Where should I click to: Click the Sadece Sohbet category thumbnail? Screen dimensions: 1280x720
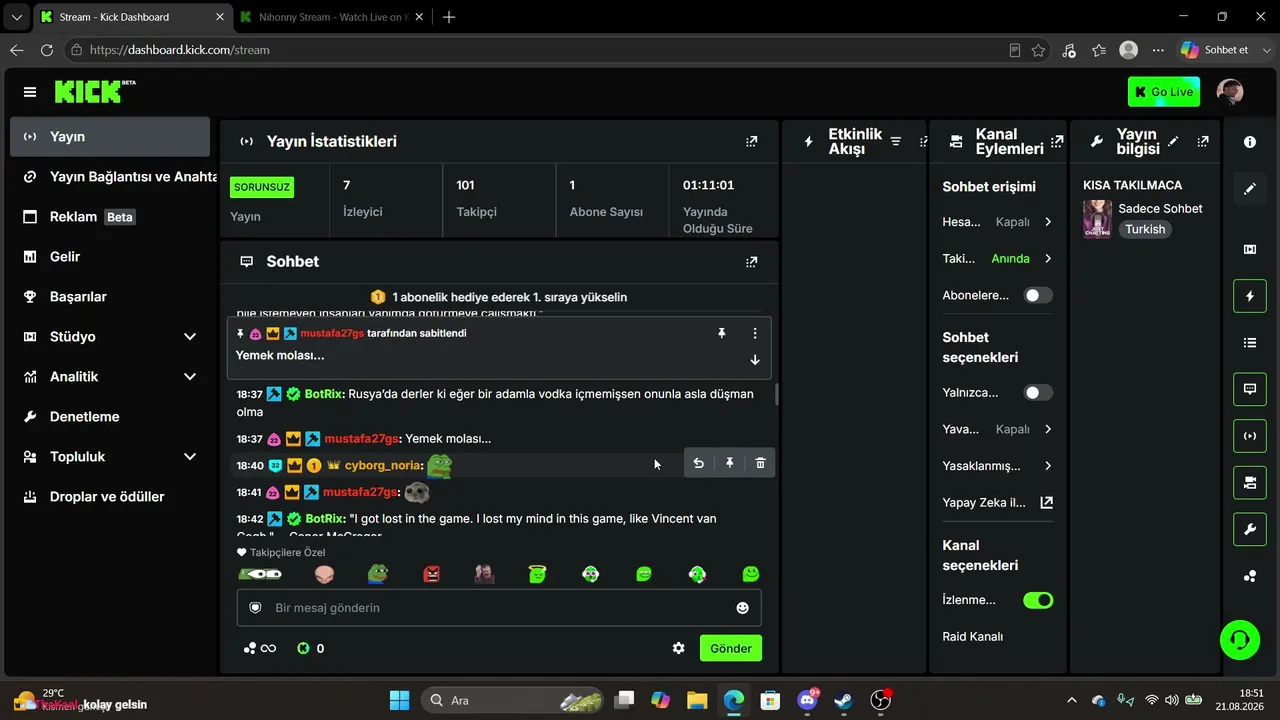coord(1097,219)
